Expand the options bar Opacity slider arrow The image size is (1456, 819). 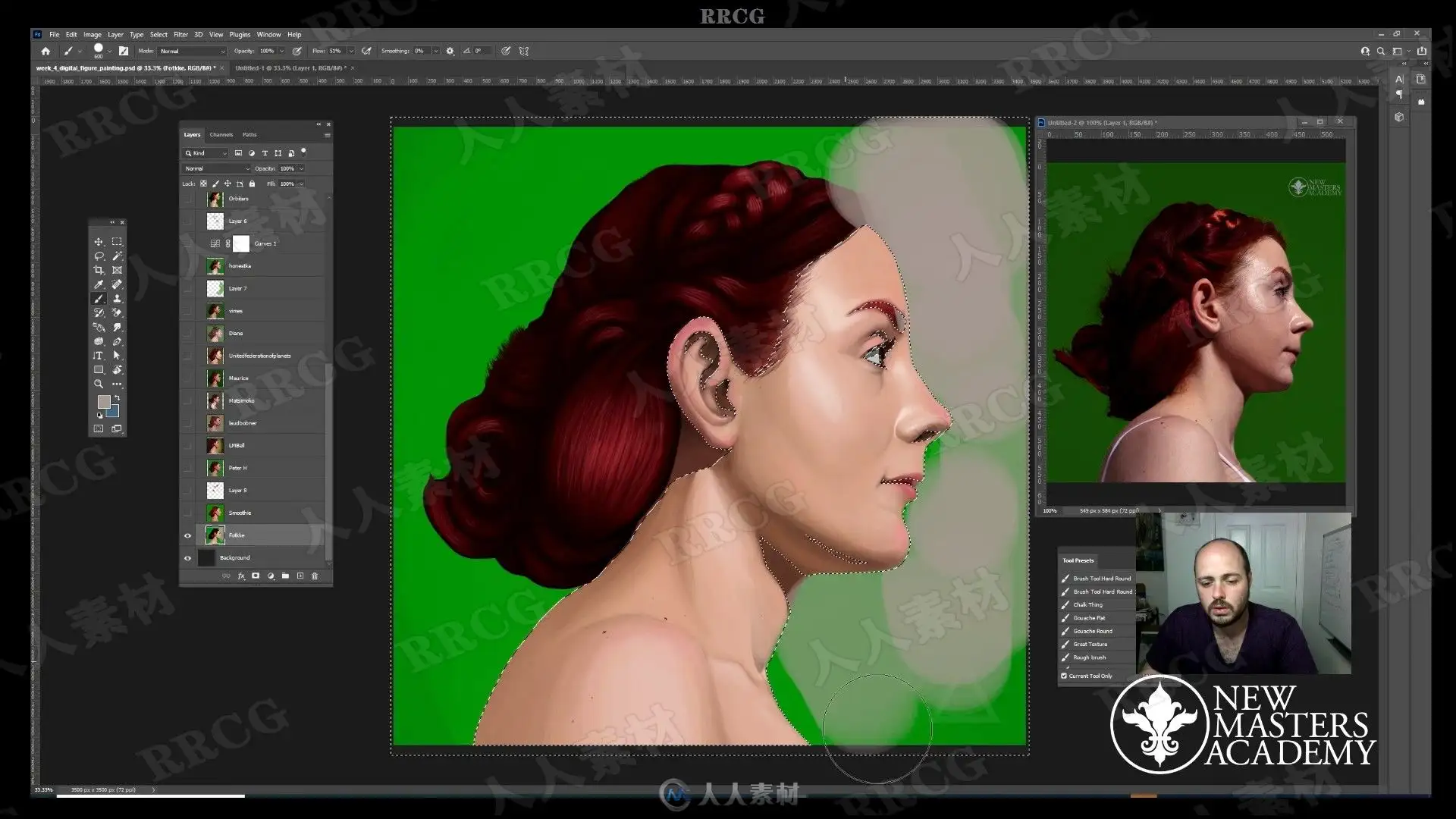pyautogui.click(x=281, y=51)
